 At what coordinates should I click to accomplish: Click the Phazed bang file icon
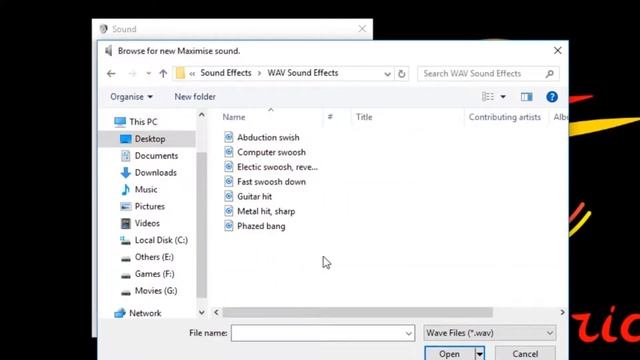229,226
